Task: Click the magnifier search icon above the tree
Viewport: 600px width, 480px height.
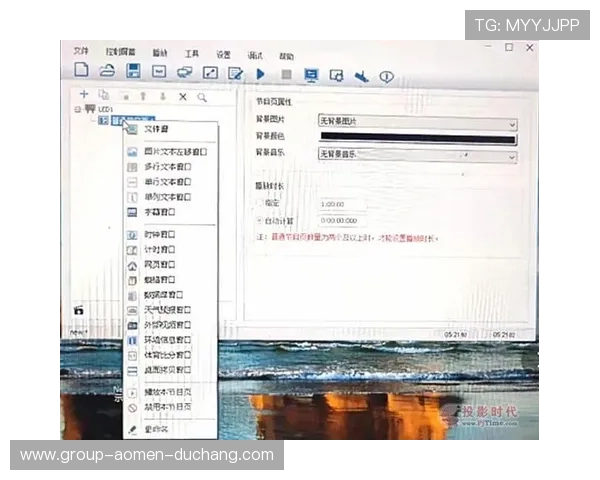Action: [x=202, y=96]
